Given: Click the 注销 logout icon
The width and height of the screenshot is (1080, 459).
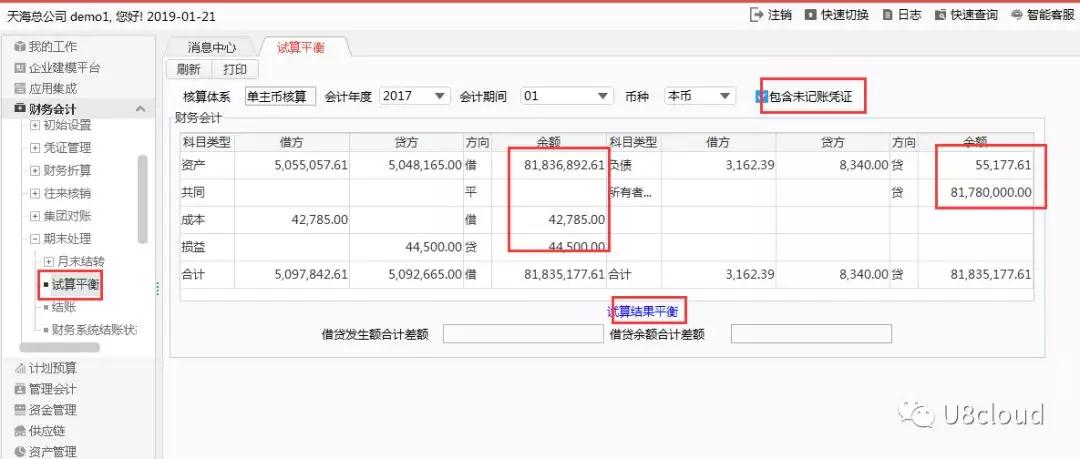Looking at the screenshot, I should coord(757,14).
